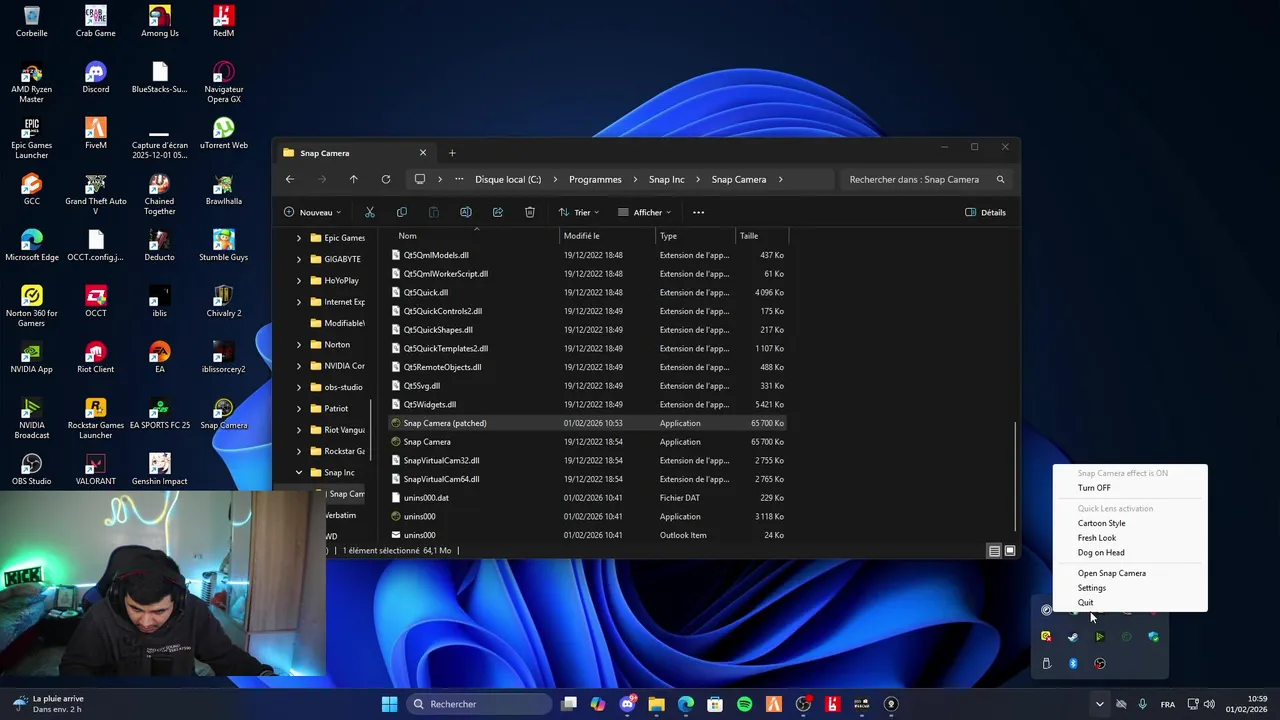
Task: Show hidden tray icons chevron
Action: (1099, 704)
